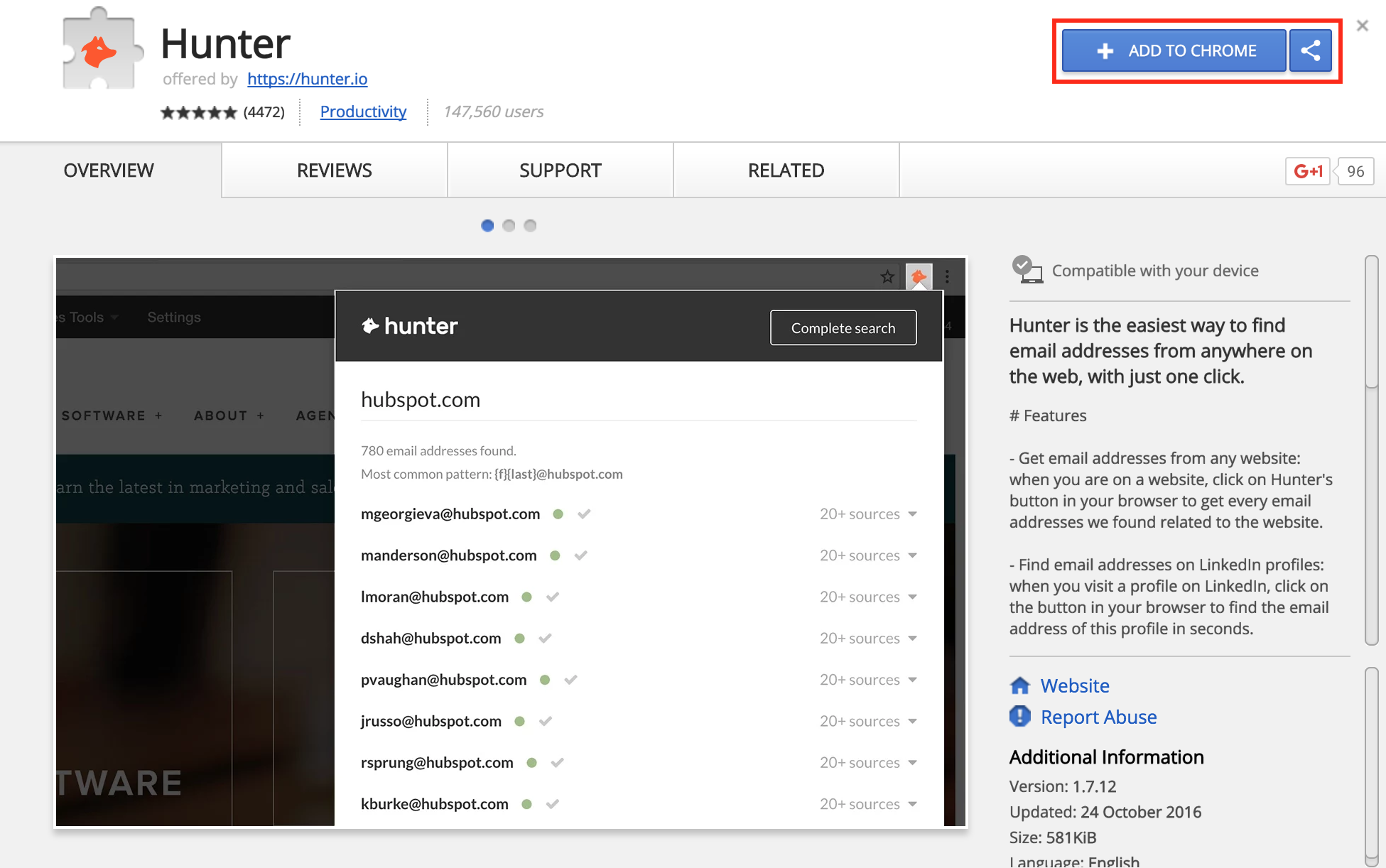Click the house icon beside Website
The width and height of the screenshot is (1386, 868).
pyautogui.click(x=1020, y=685)
